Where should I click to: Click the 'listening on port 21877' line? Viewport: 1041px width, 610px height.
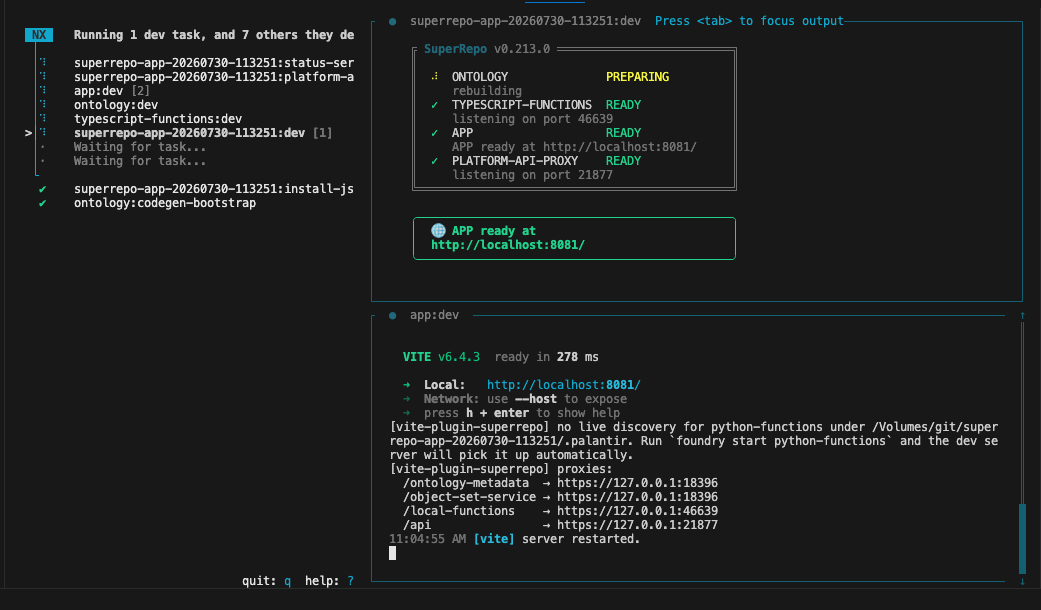point(532,175)
